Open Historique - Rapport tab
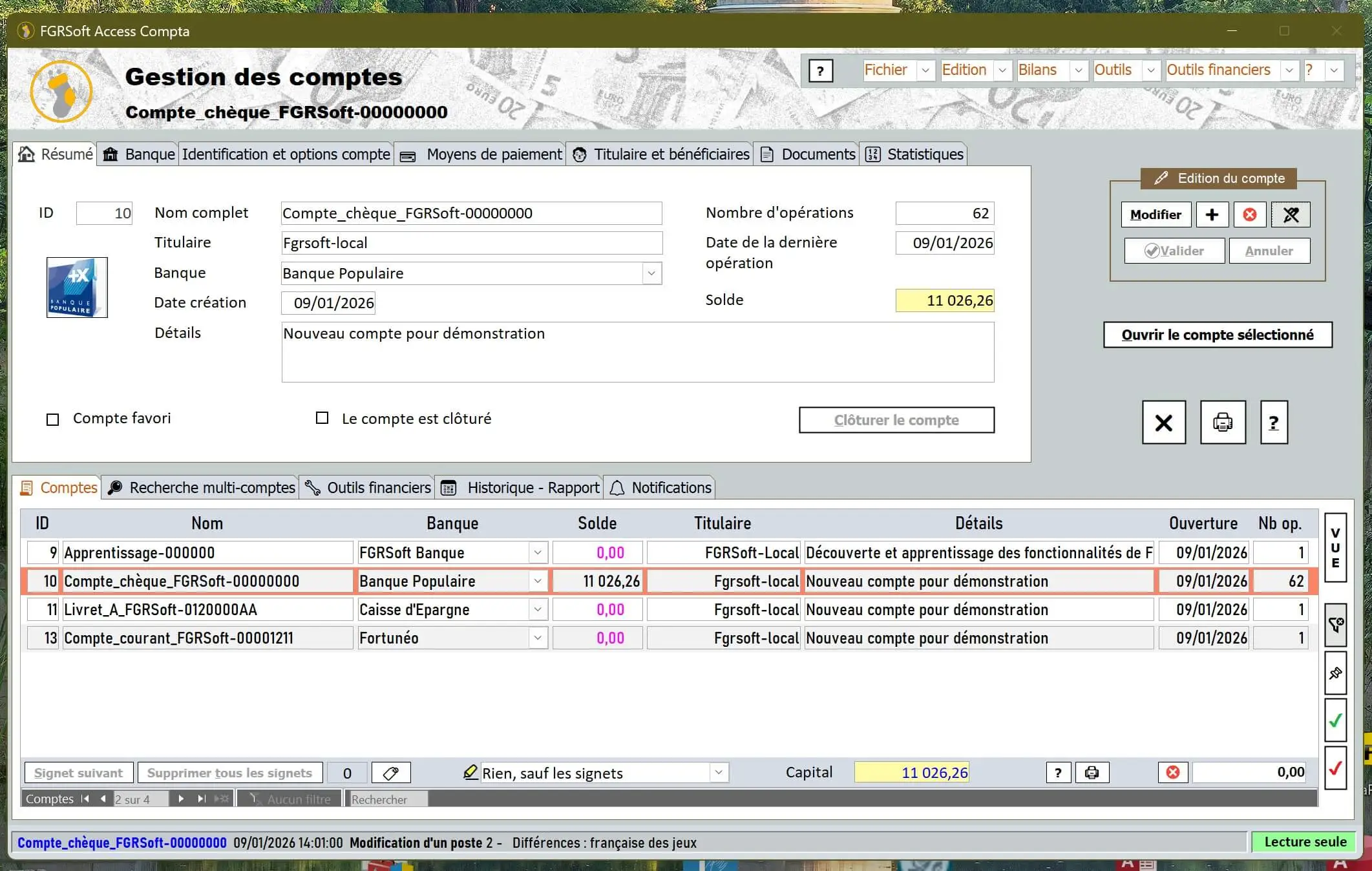Viewport: 1372px width, 871px height. (x=520, y=488)
